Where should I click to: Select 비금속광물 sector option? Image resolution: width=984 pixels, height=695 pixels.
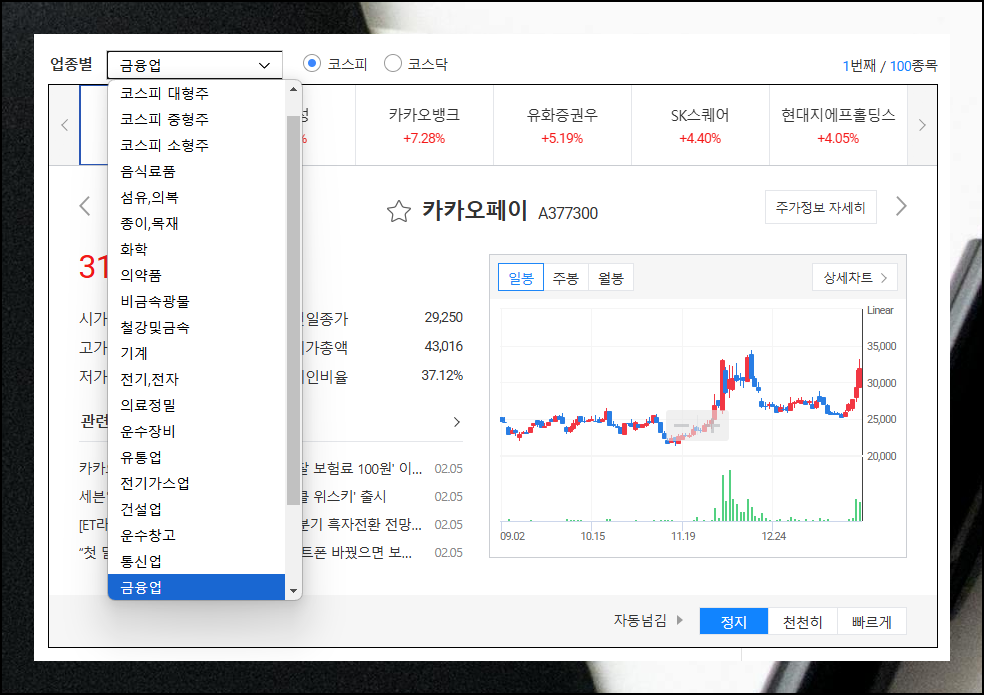pos(196,301)
